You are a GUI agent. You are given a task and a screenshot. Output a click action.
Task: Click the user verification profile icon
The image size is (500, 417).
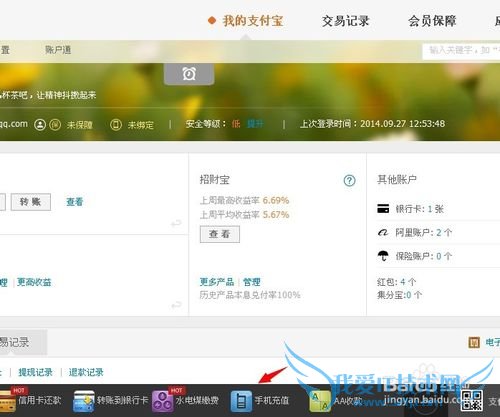point(40,125)
